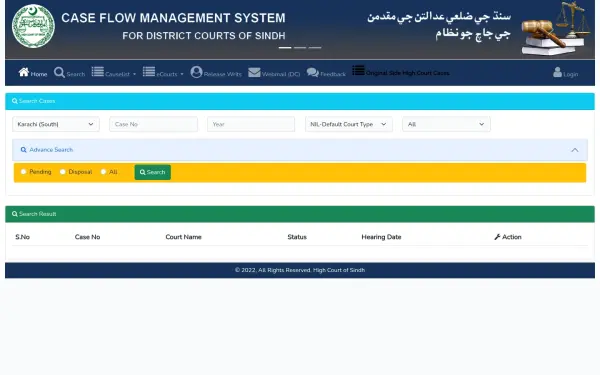Click into the Year field
The height and width of the screenshot is (375, 600).
[251, 124]
